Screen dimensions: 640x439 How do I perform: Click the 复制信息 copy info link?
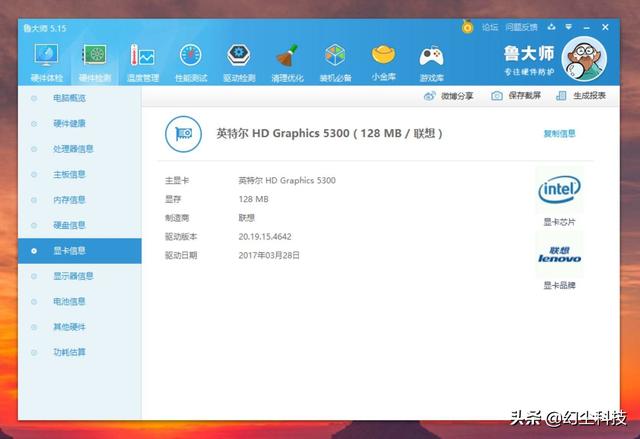coord(560,134)
